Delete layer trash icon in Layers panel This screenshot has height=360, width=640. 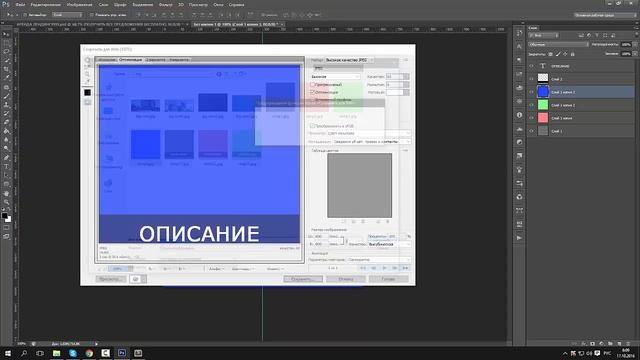628,344
